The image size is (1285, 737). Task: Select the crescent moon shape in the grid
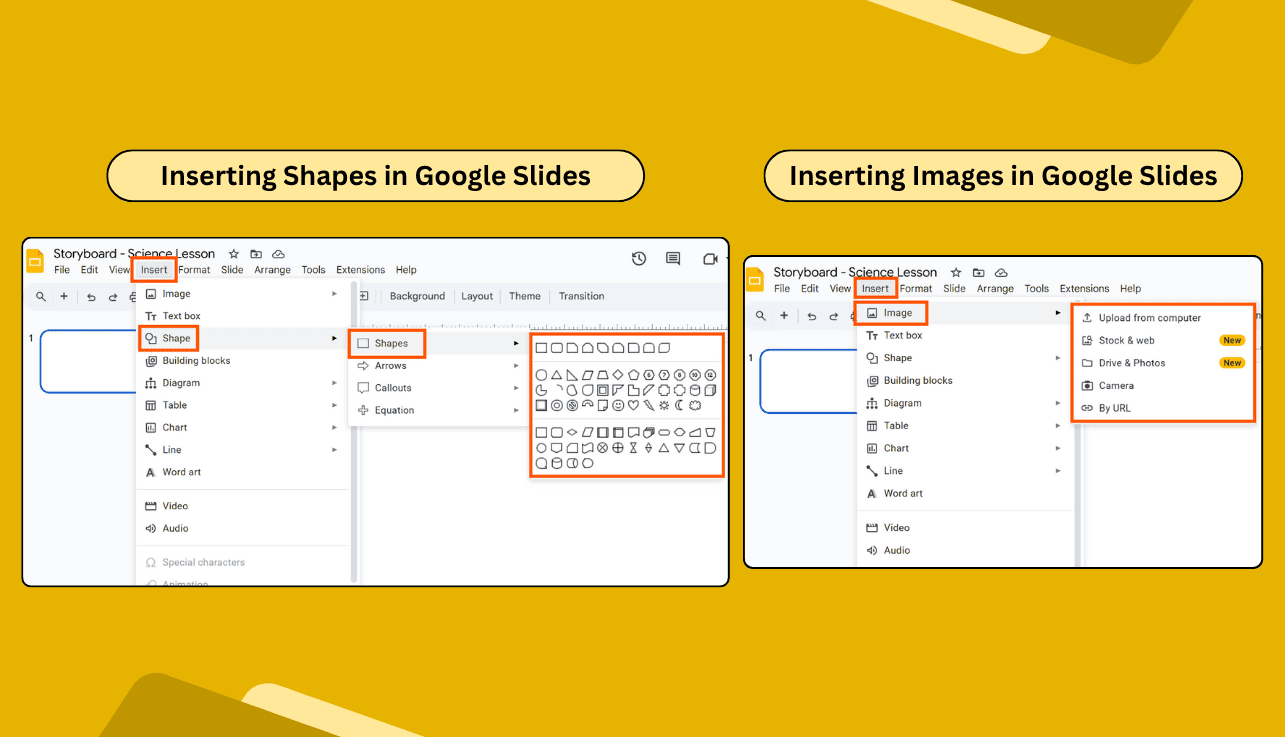[x=679, y=405]
